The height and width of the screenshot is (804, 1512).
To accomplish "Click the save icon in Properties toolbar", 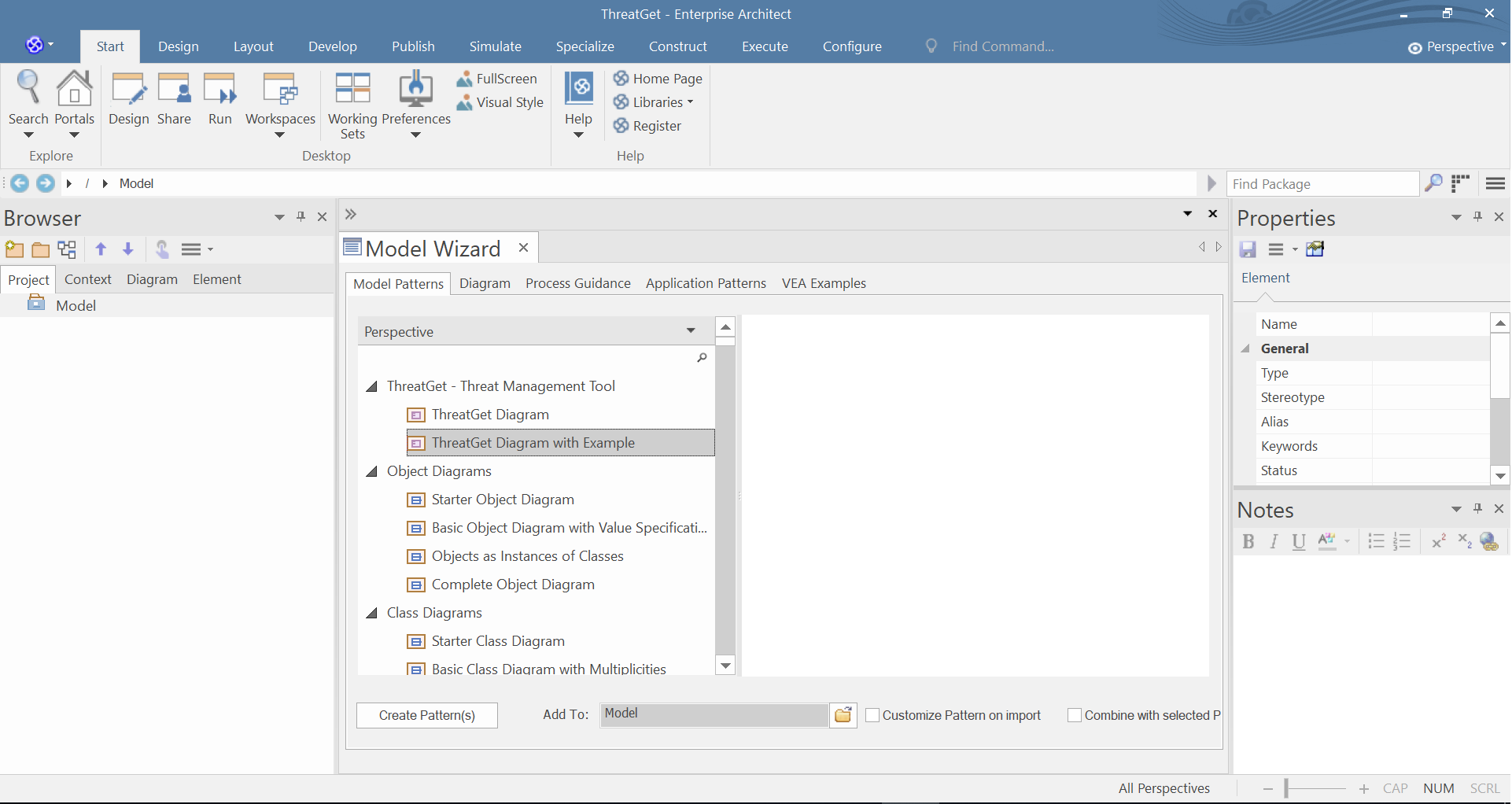I will (1248, 249).
